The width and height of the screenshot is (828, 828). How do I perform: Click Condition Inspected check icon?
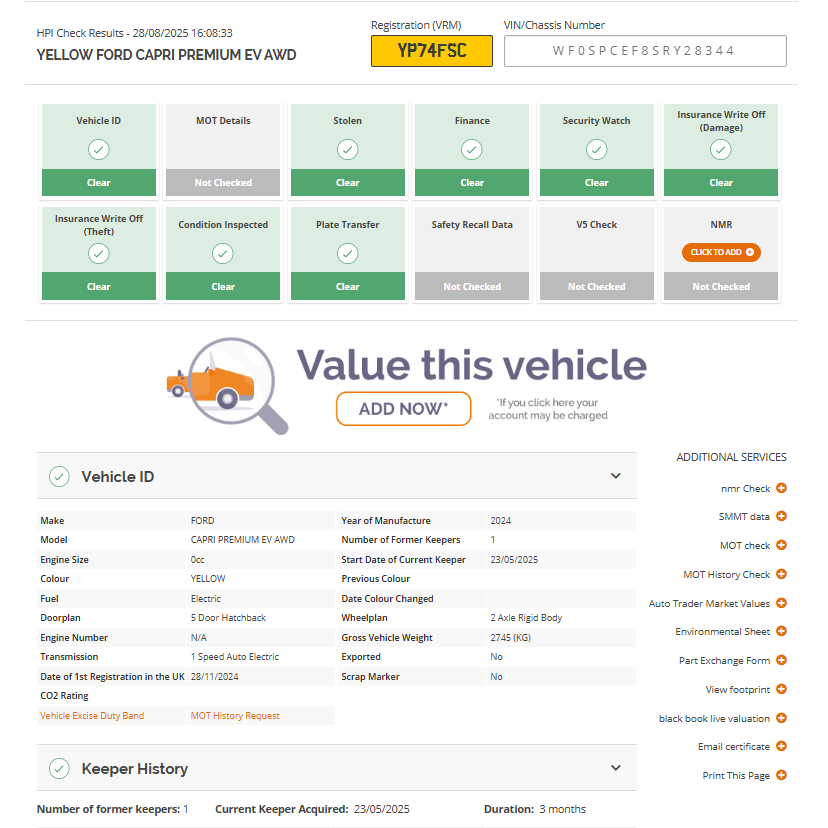(223, 253)
